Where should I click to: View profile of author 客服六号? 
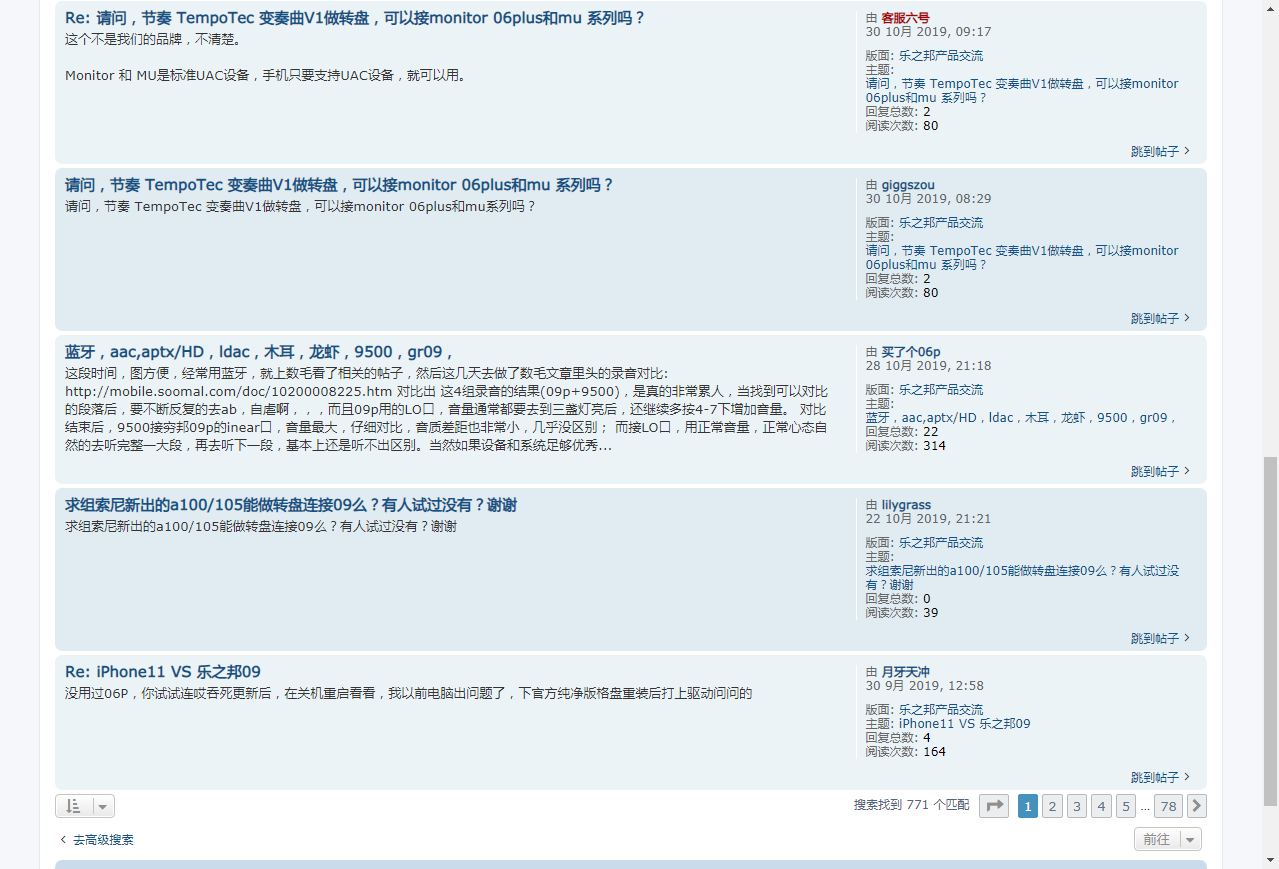coord(905,18)
